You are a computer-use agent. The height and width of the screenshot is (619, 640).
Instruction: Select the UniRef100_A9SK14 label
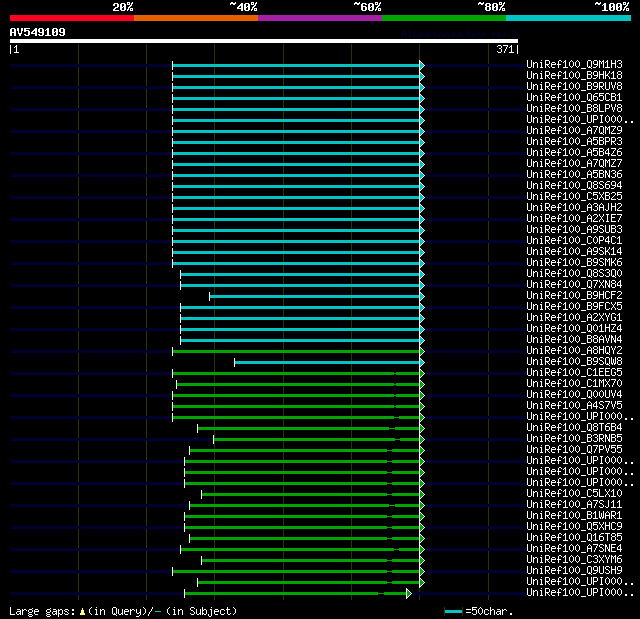click(574, 252)
